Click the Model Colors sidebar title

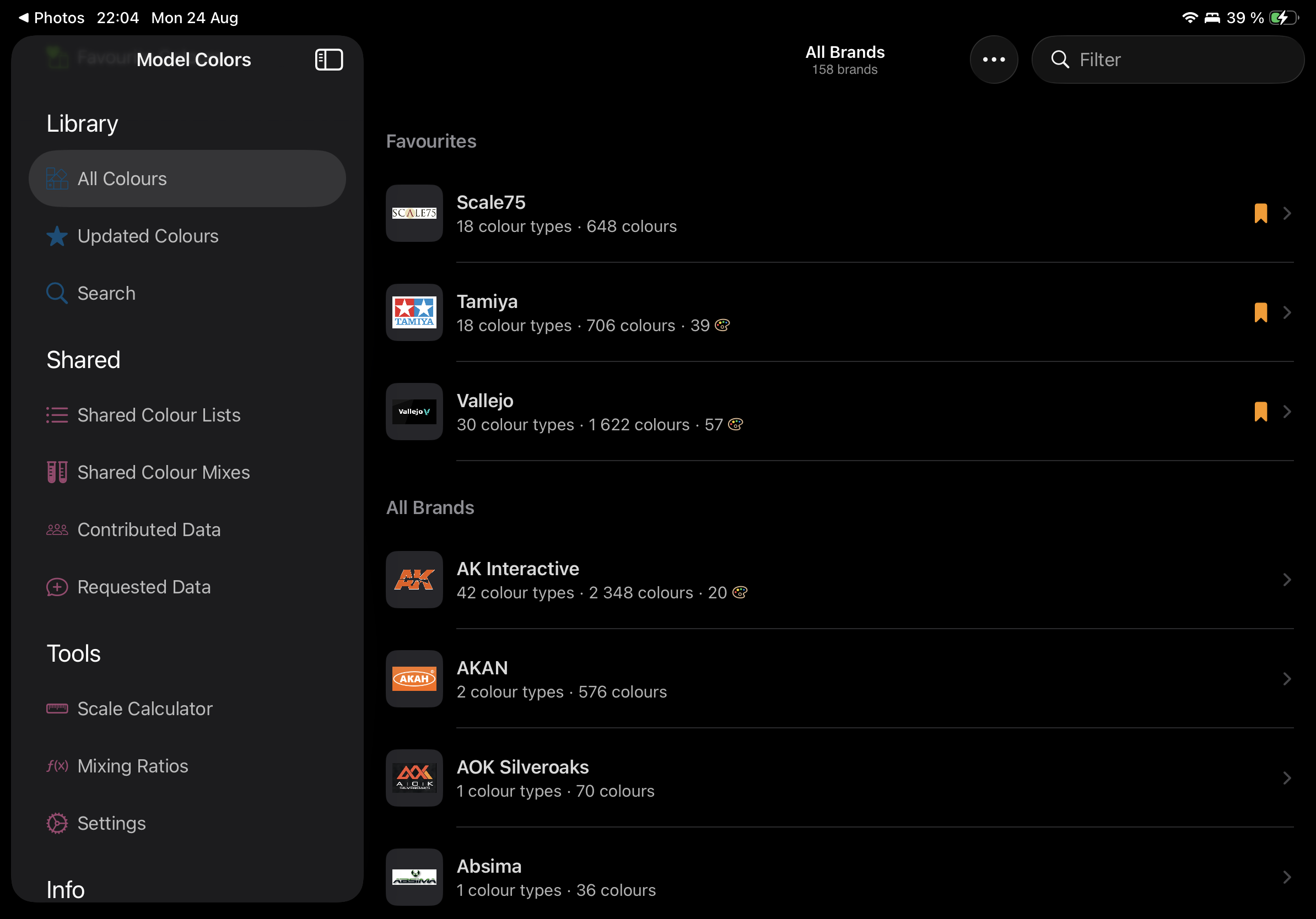tap(194, 60)
